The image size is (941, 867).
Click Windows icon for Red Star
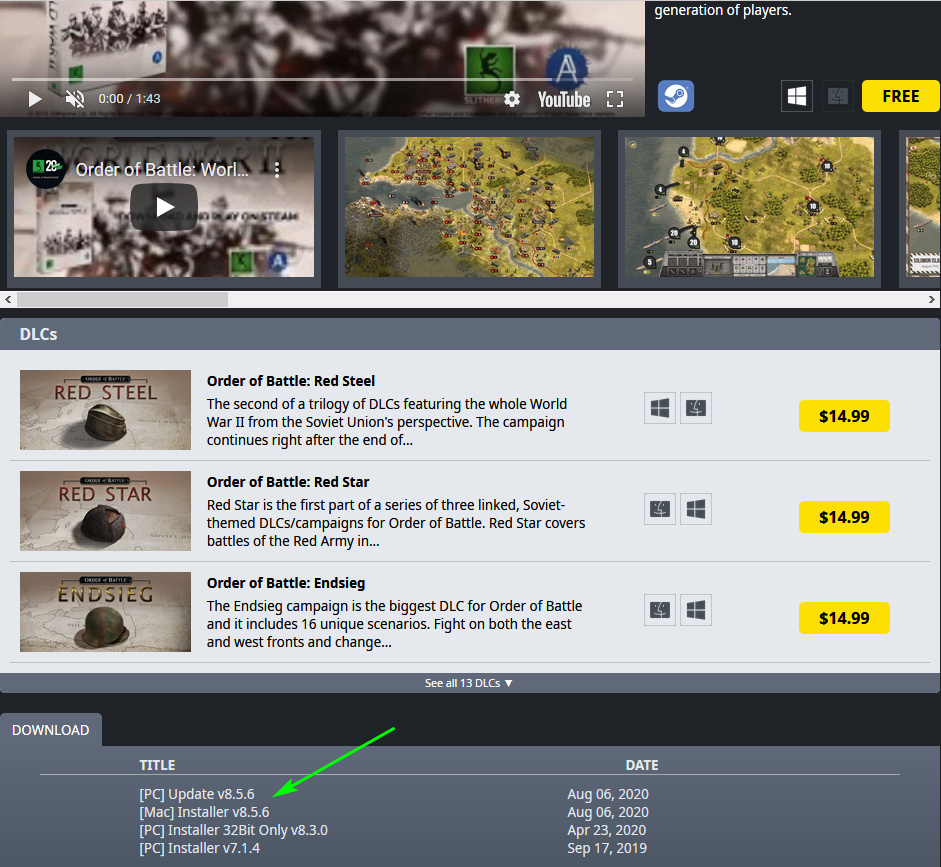click(696, 509)
